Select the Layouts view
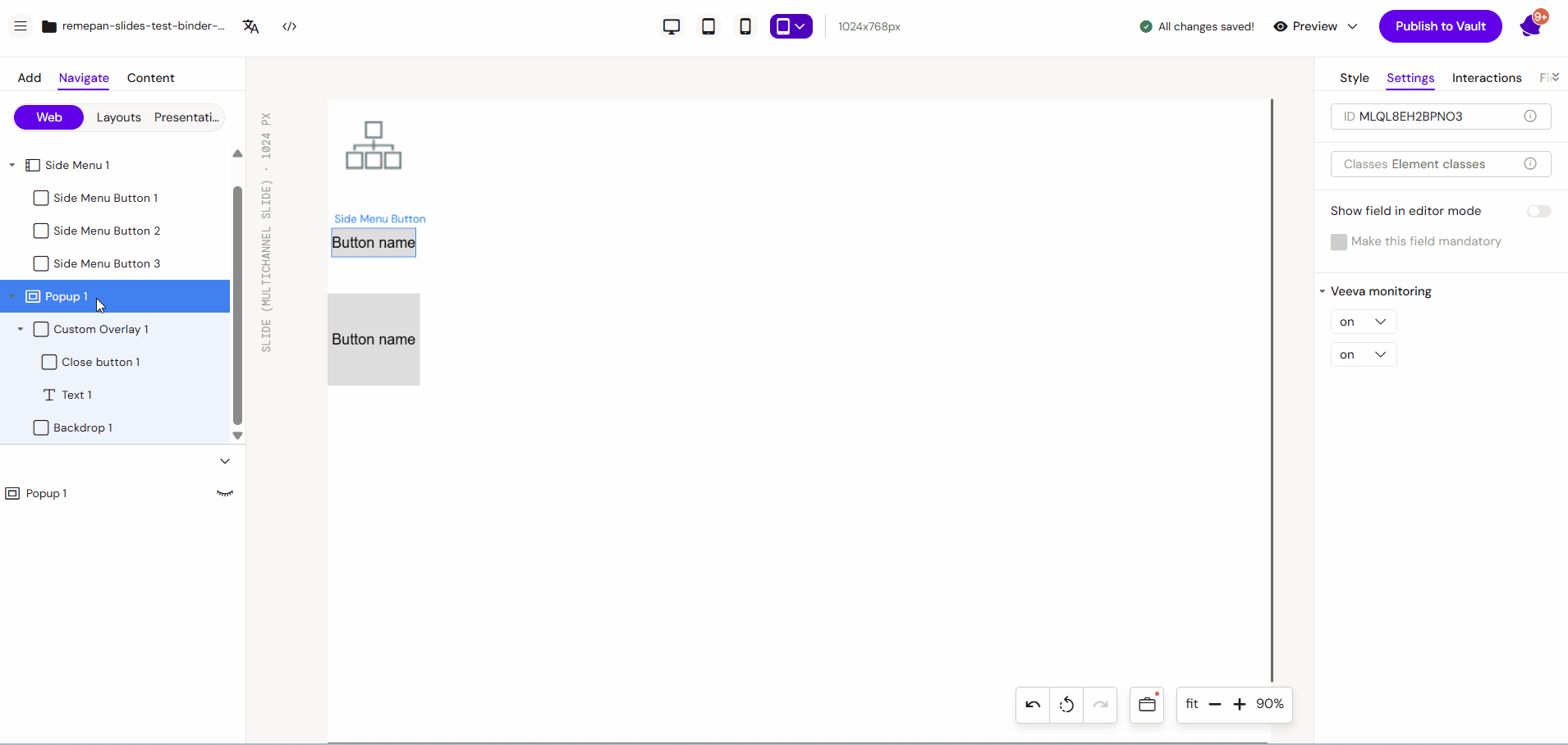The image size is (1568, 745). coord(119,117)
